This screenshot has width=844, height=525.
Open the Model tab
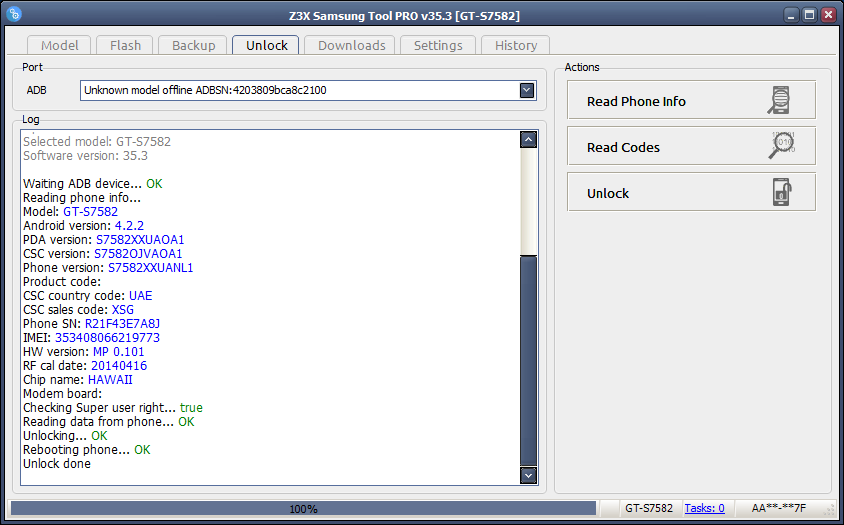click(x=60, y=45)
